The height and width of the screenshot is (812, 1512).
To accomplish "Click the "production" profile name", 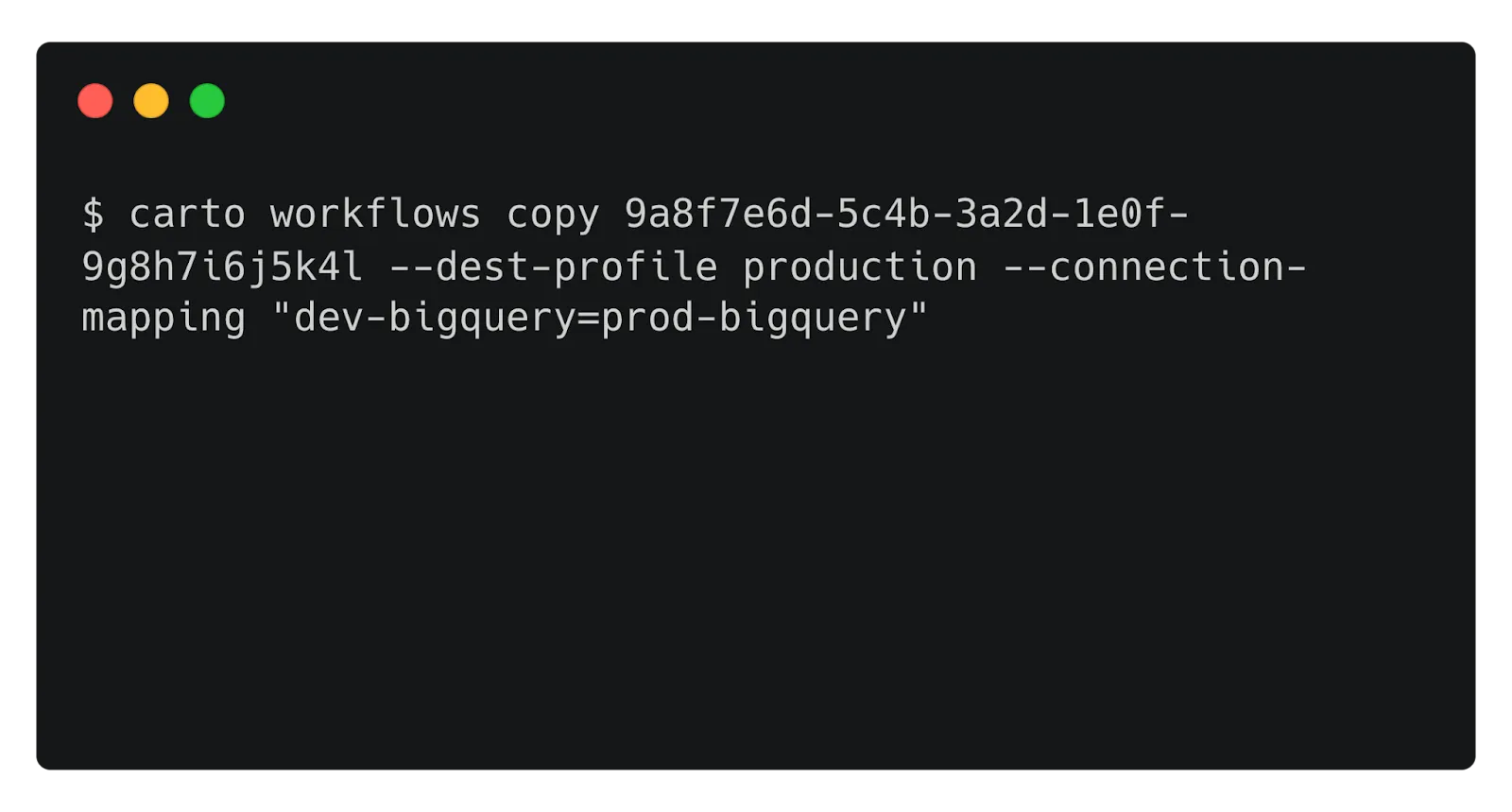I will (x=860, y=268).
